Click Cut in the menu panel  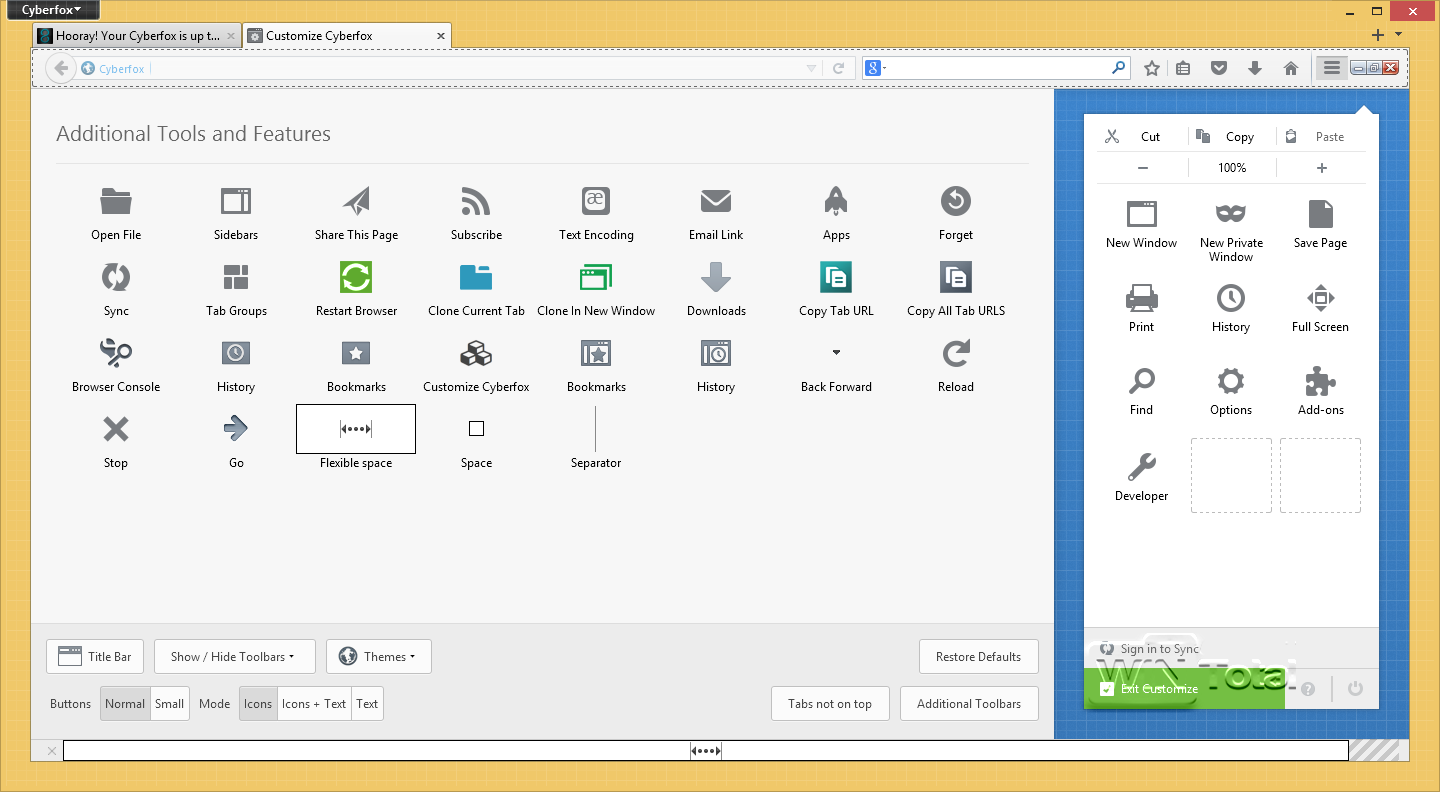click(x=1140, y=137)
